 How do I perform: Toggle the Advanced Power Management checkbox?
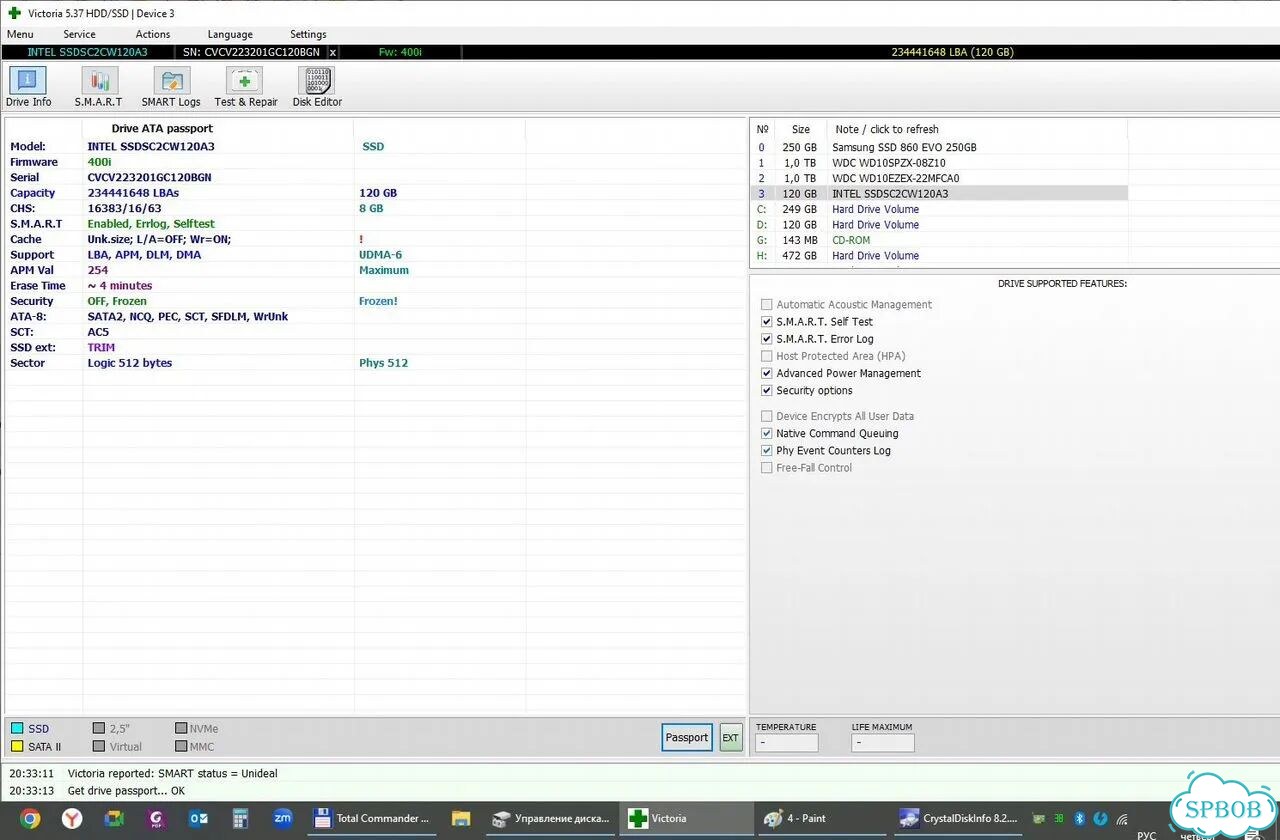coord(767,373)
